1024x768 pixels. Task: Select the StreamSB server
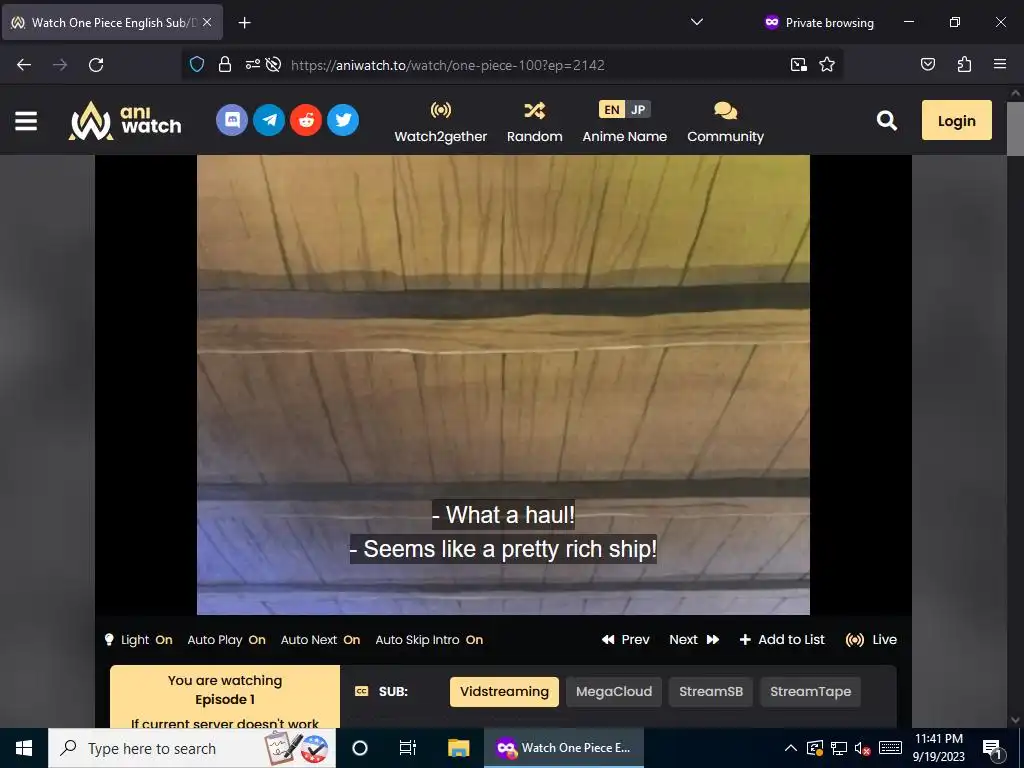coord(711,692)
